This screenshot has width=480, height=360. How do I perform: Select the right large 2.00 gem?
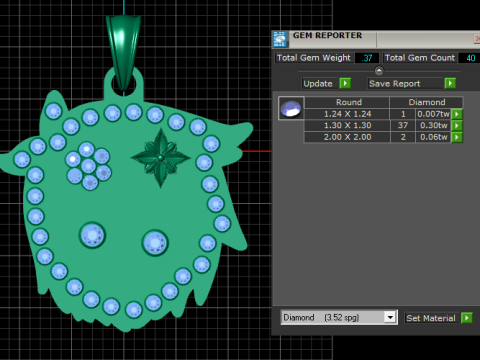[x=155, y=242]
